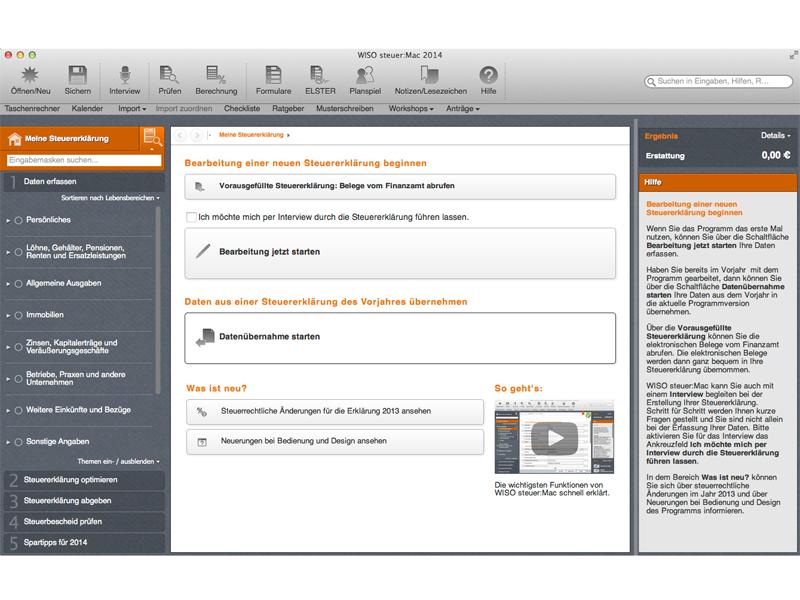800x600 pixels.
Task: Launch the Planspiel tool
Action: coord(365,75)
